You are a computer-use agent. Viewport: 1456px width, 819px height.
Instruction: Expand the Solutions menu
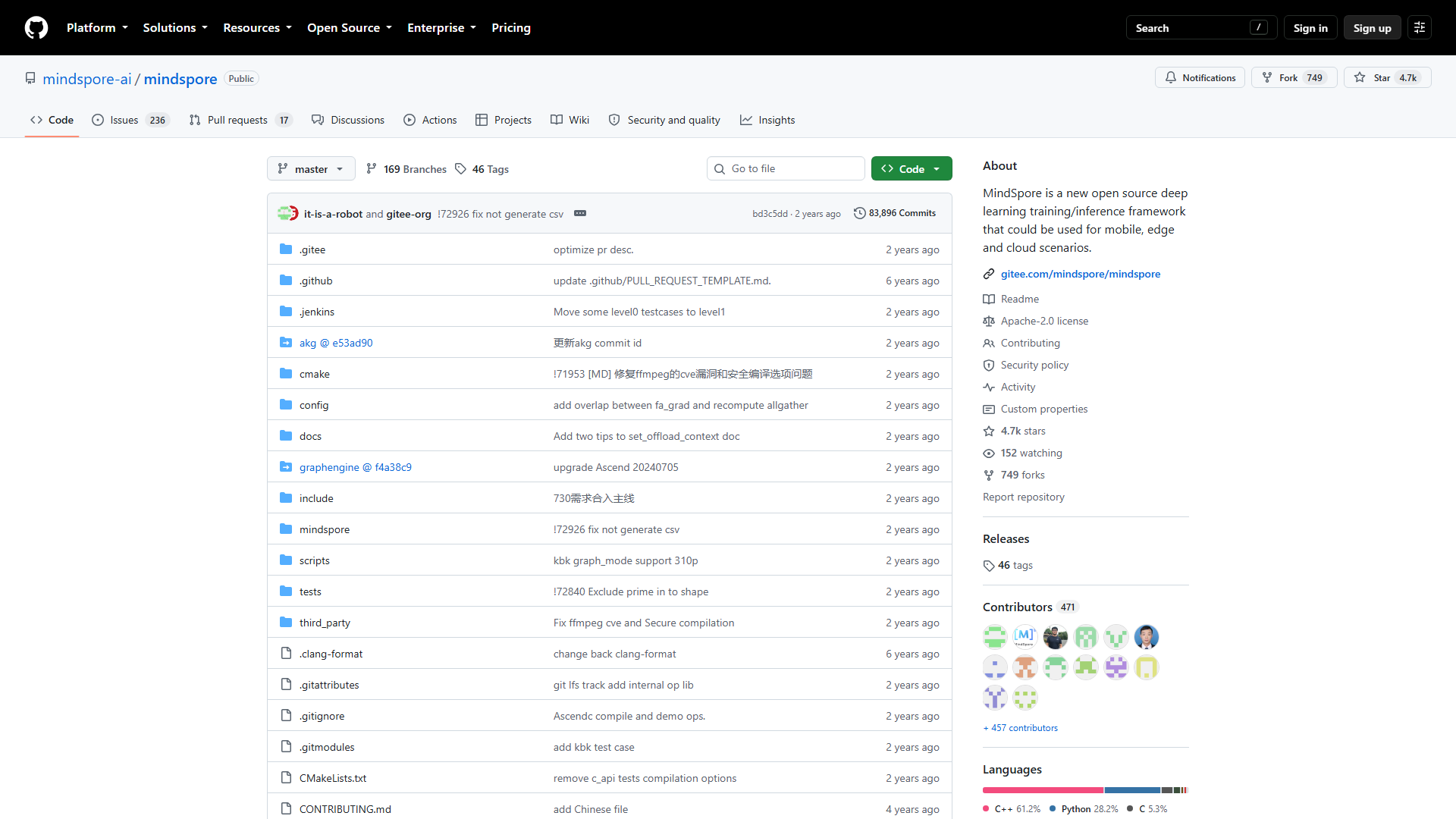175,28
